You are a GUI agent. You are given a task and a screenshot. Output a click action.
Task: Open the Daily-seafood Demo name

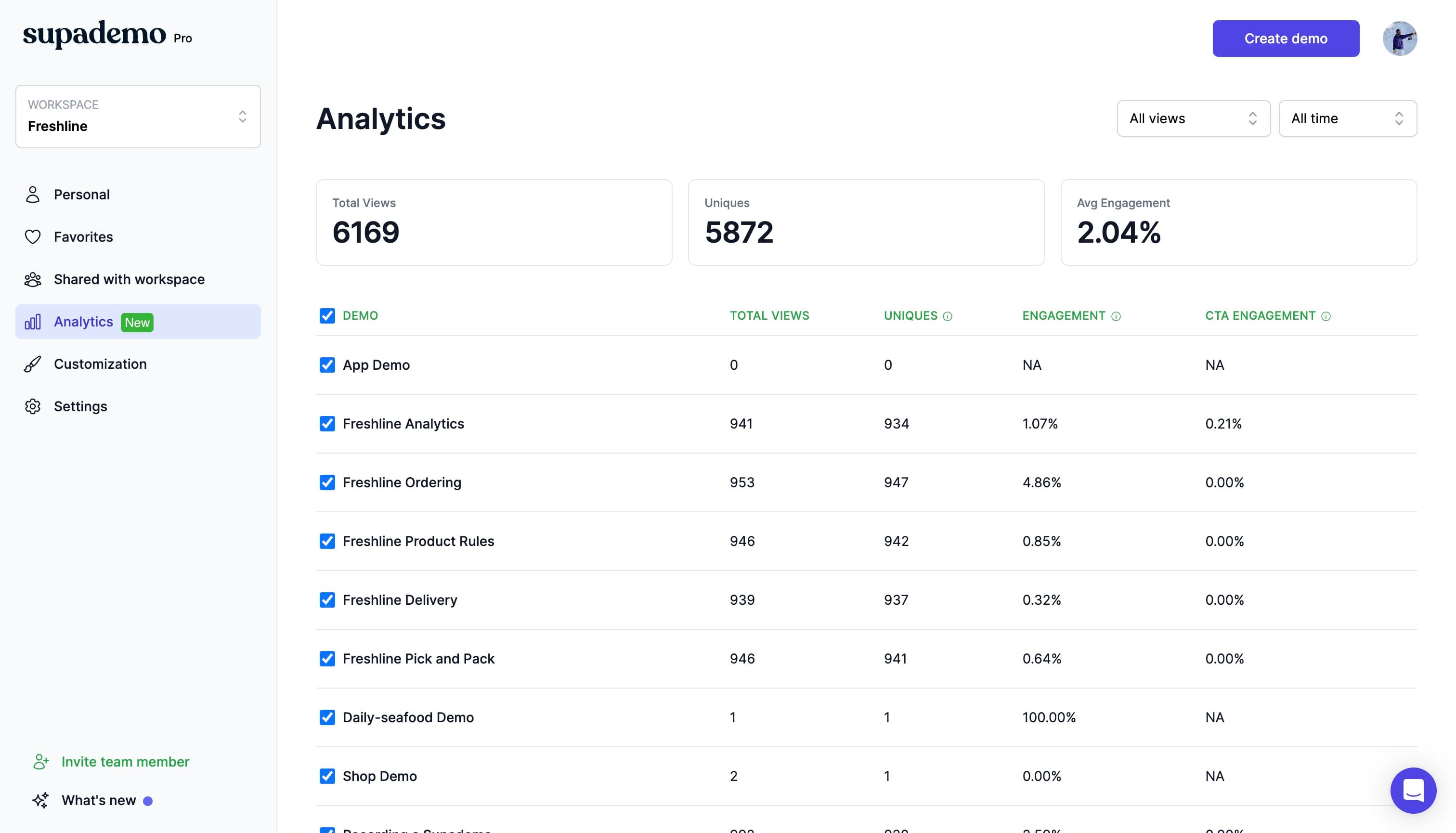[x=408, y=717]
